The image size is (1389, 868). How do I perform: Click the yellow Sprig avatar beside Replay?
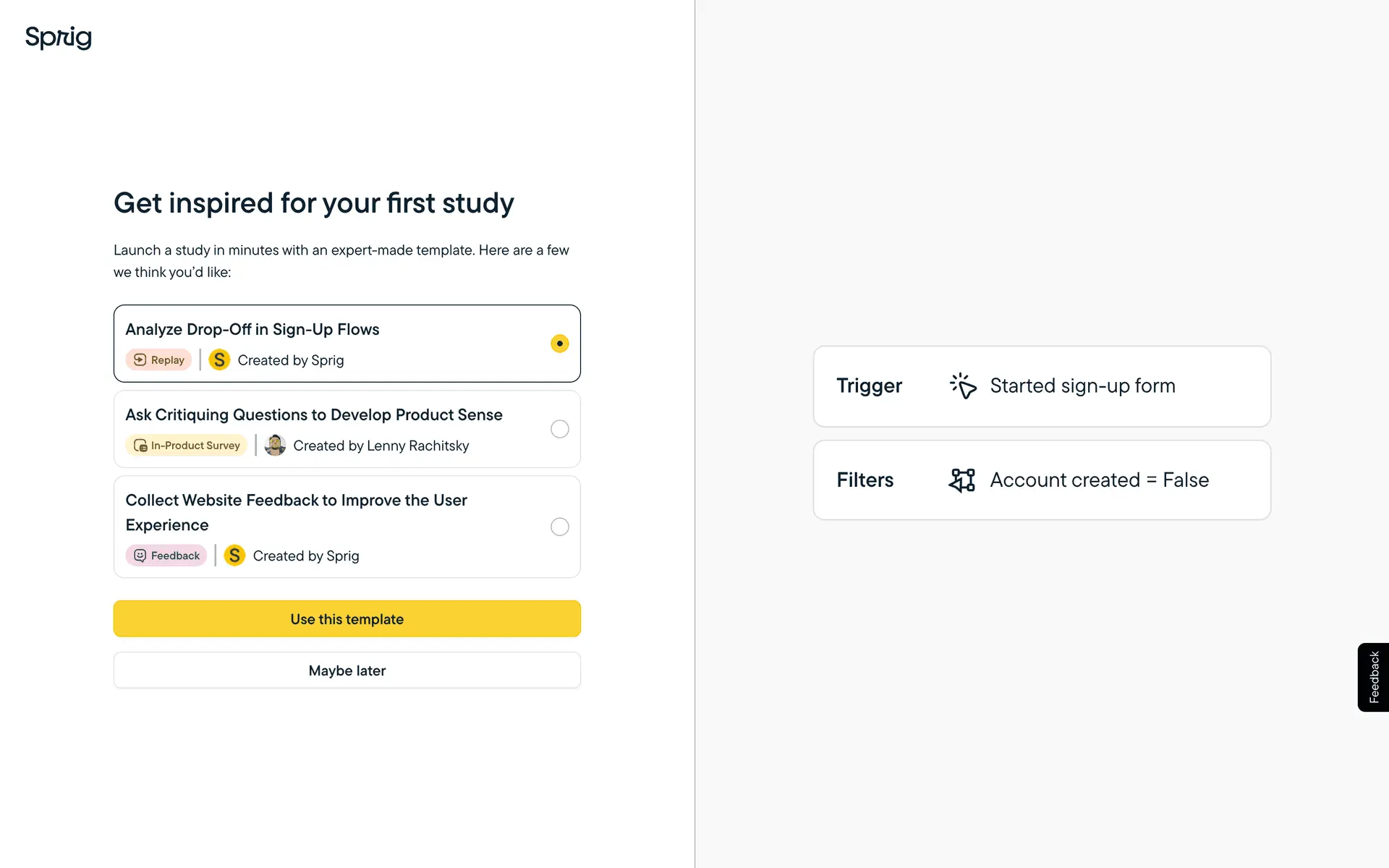point(219,360)
